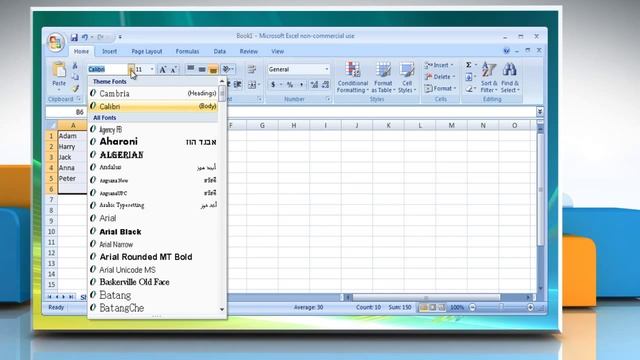
Task: Open the Paste options arrow
Action: (x=59, y=90)
